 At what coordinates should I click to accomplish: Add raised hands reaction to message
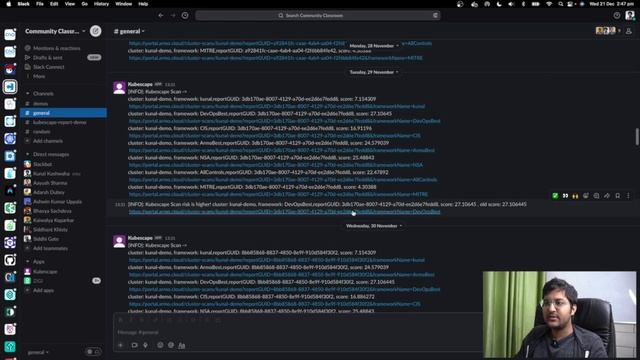pyautogui.click(x=576, y=196)
